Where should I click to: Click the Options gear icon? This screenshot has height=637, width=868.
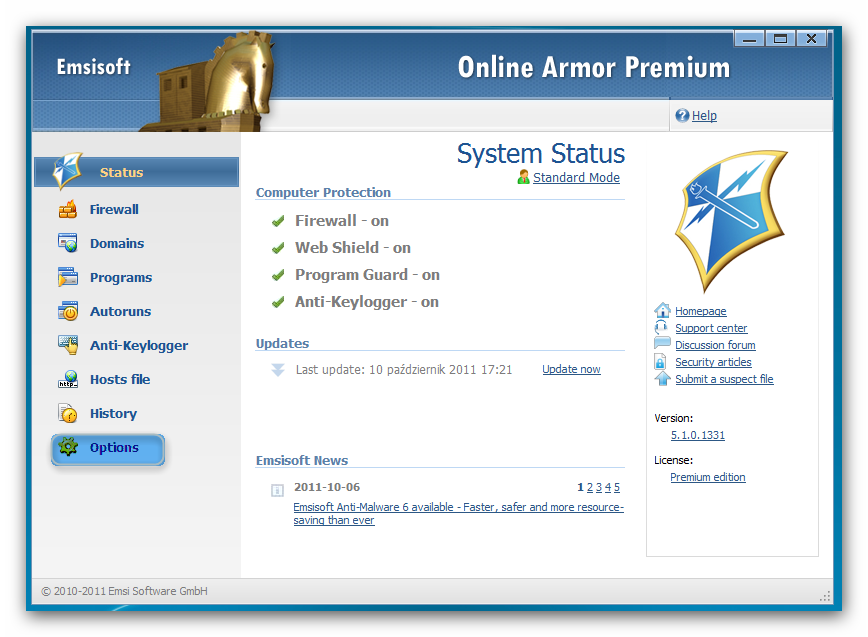click(68, 447)
